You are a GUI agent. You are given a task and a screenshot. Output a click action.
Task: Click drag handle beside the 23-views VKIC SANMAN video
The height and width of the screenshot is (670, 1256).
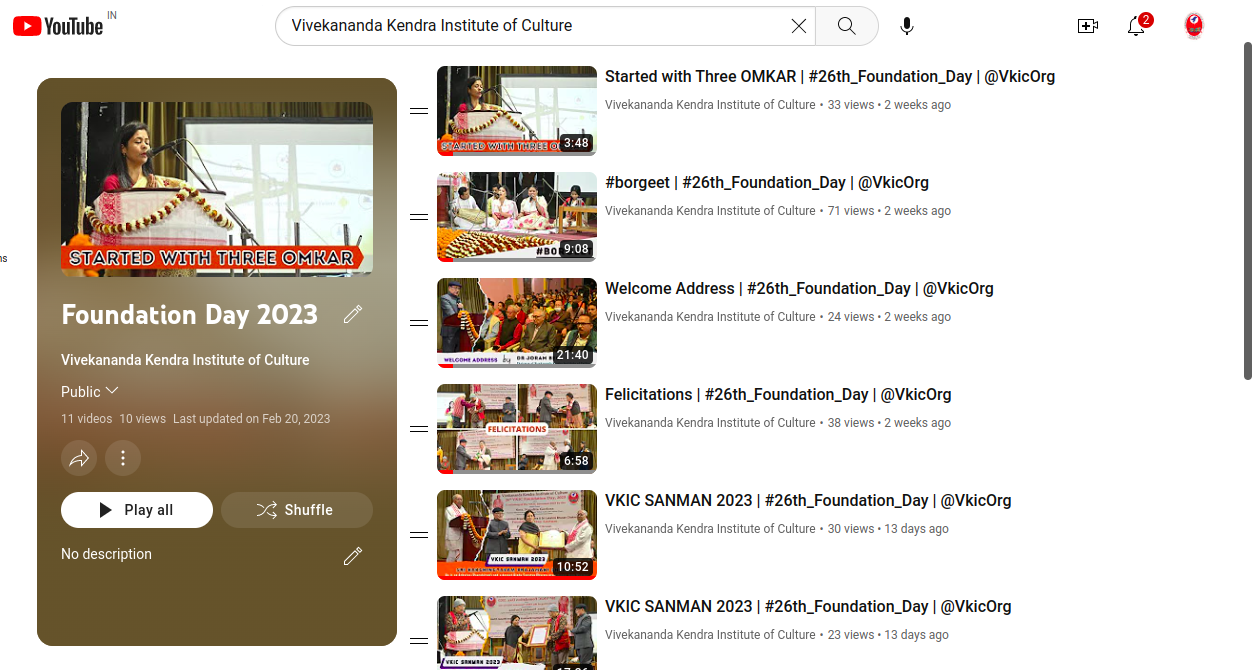419,641
